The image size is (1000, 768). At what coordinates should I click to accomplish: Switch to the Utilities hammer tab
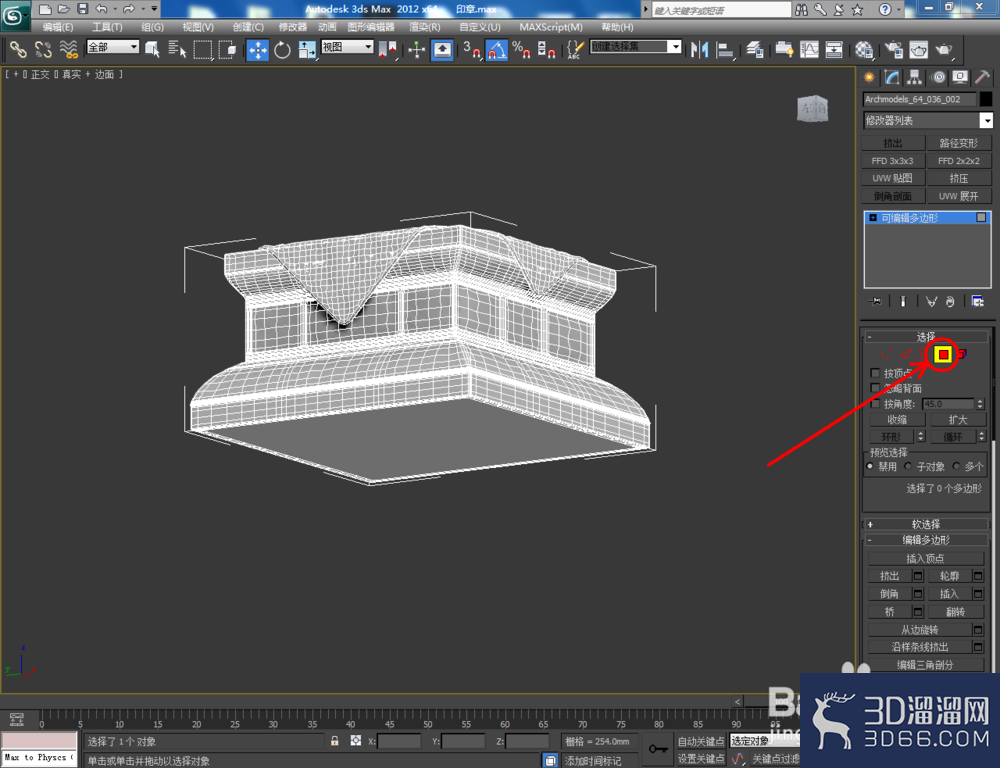[x=982, y=77]
